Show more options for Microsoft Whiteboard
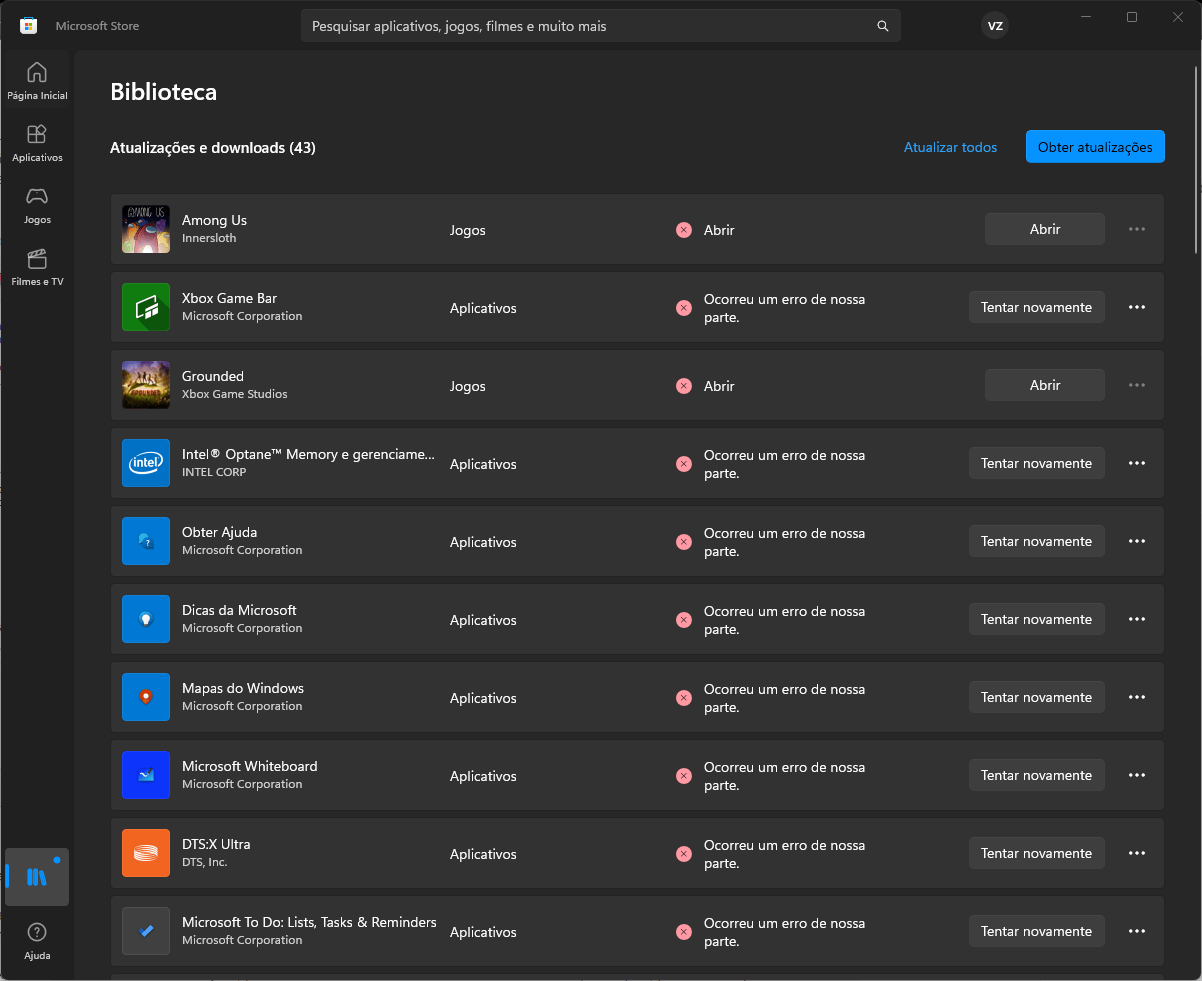The image size is (1202, 981). point(1136,775)
